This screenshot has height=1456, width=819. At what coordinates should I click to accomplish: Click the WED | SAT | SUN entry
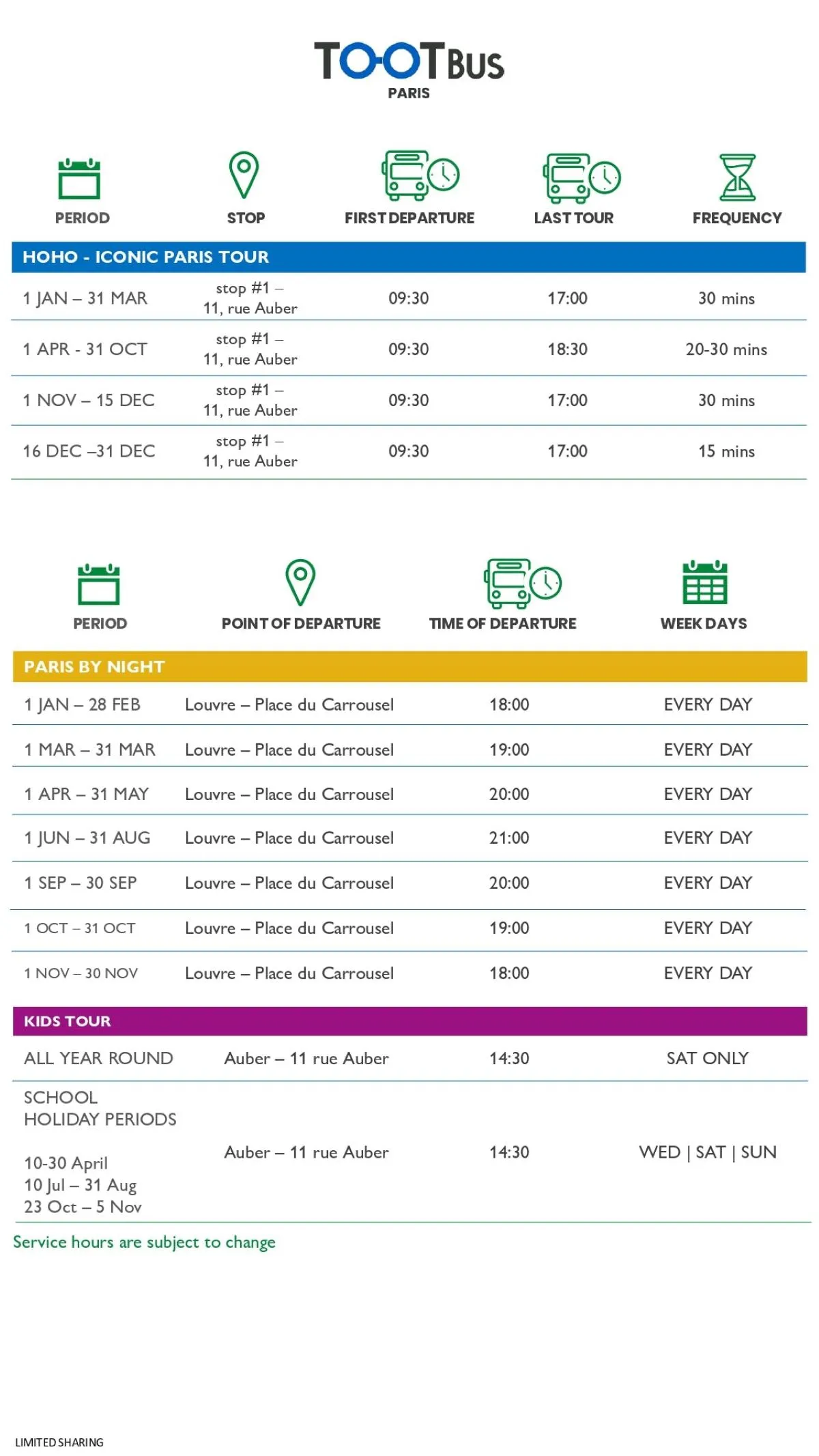[707, 1152]
